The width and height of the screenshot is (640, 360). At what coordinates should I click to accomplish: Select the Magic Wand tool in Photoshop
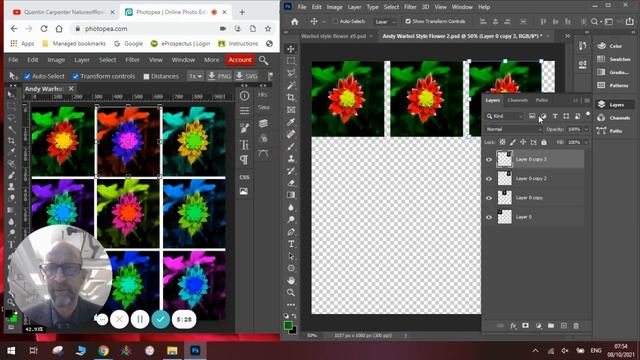(x=291, y=85)
